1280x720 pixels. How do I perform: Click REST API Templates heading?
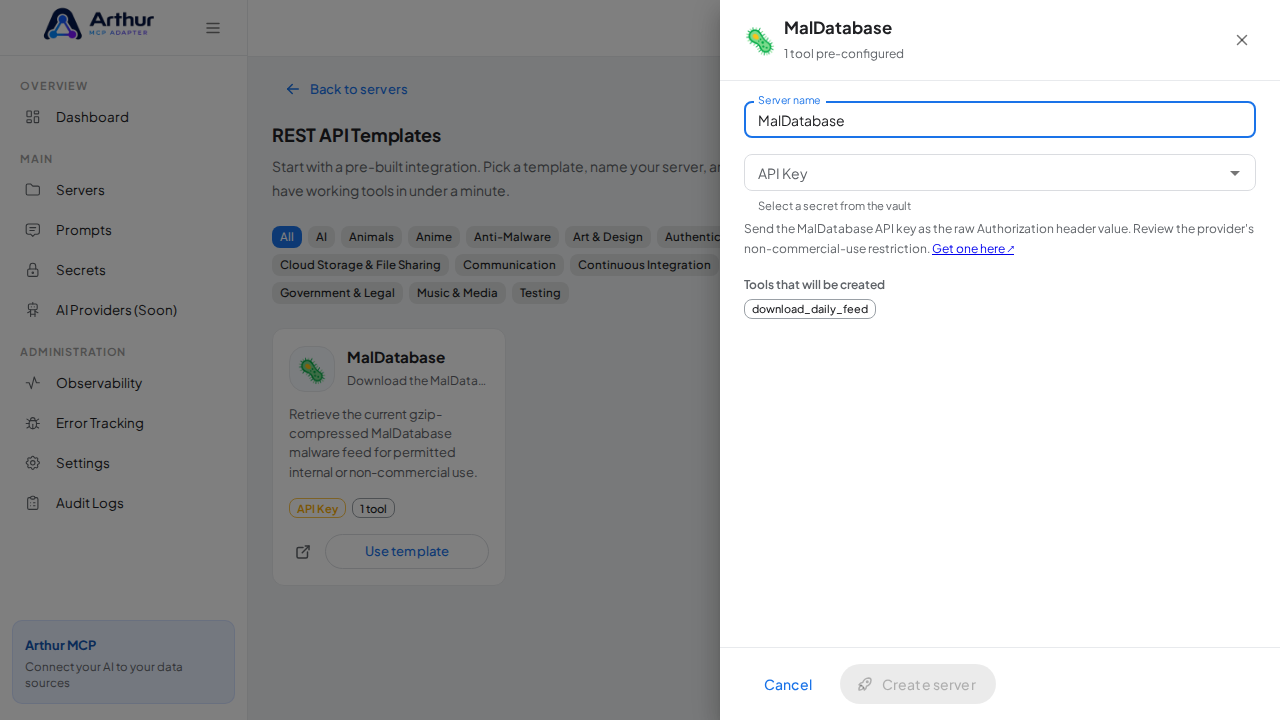[x=356, y=135]
